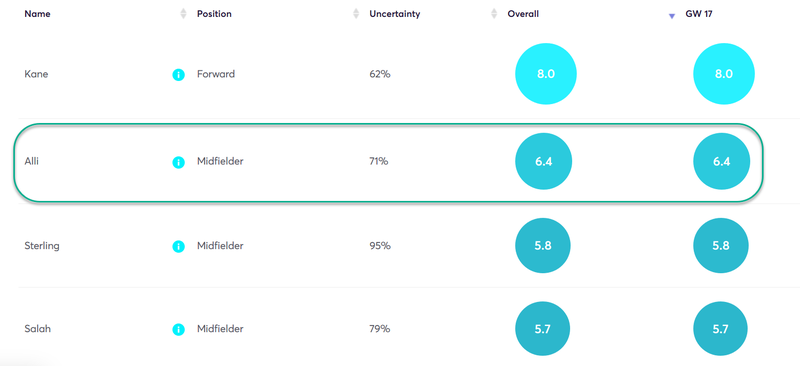Click Salah's GW 17 score 5.7 circle
The height and width of the screenshot is (366, 800).
(x=720, y=329)
